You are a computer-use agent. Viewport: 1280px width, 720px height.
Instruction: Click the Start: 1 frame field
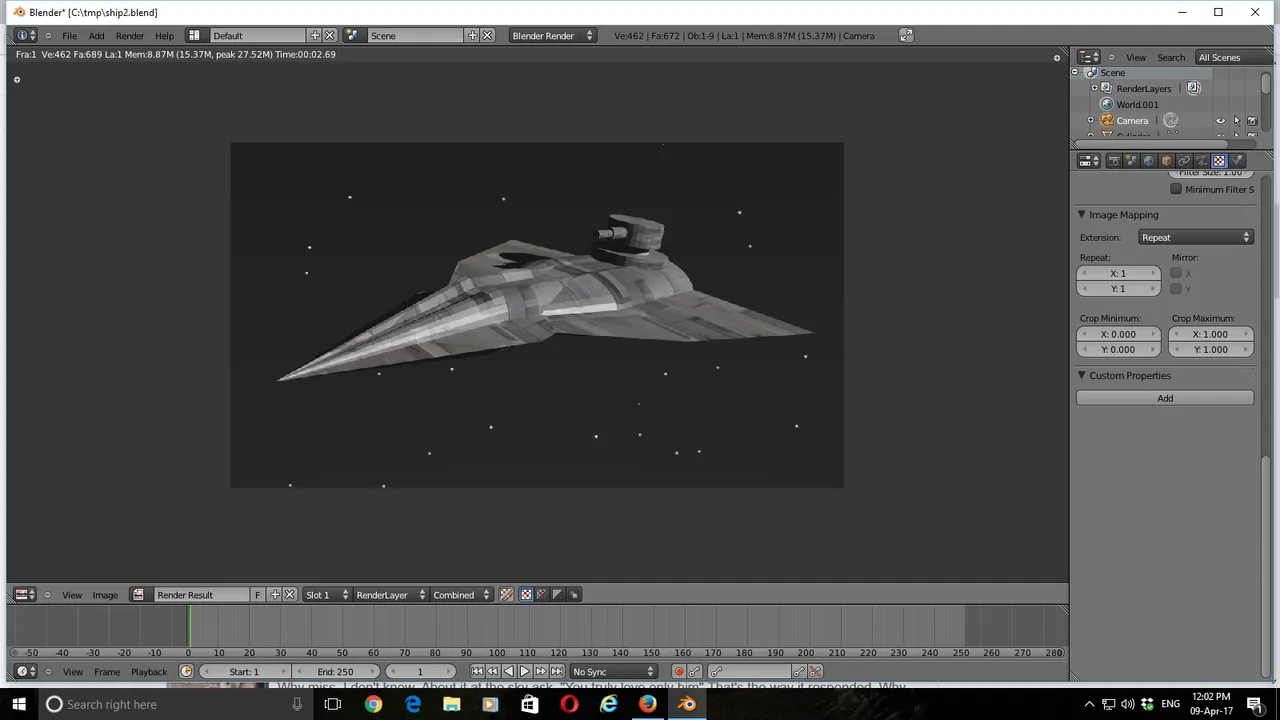(243, 672)
